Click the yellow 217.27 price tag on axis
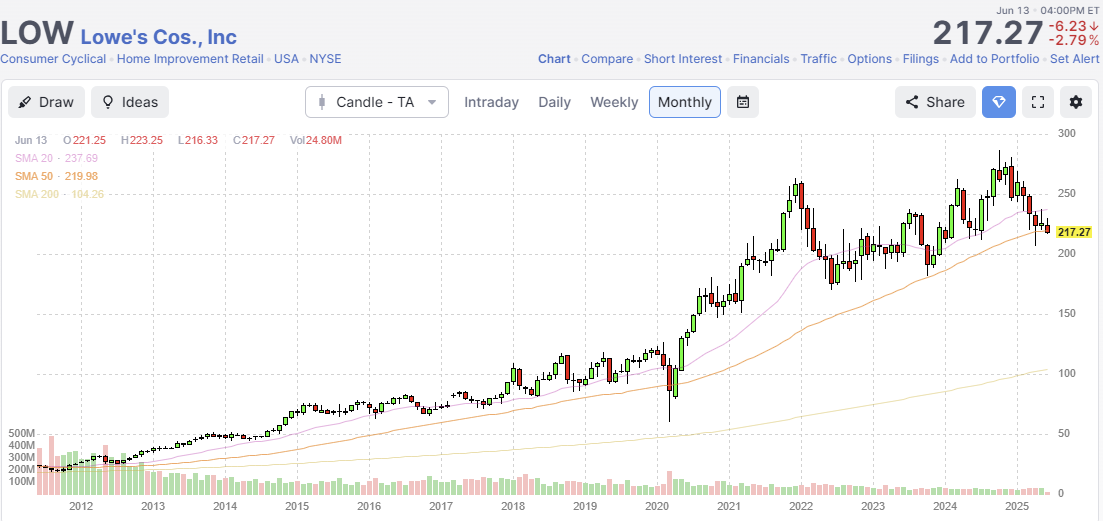Image resolution: width=1103 pixels, height=521 pixels. [1074, 232]
